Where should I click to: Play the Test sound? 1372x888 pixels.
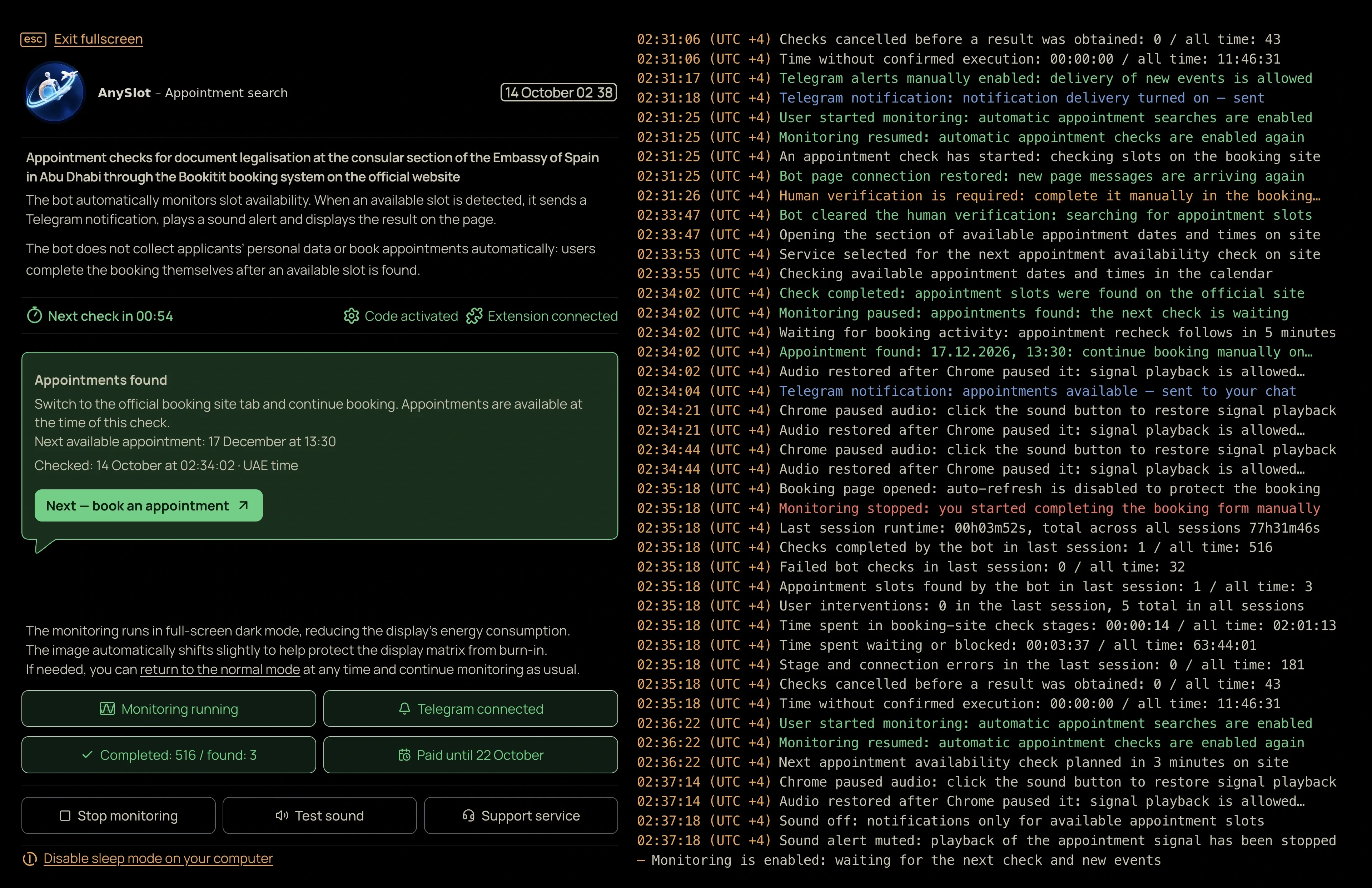pyautogui.click(x=319, y=815)
